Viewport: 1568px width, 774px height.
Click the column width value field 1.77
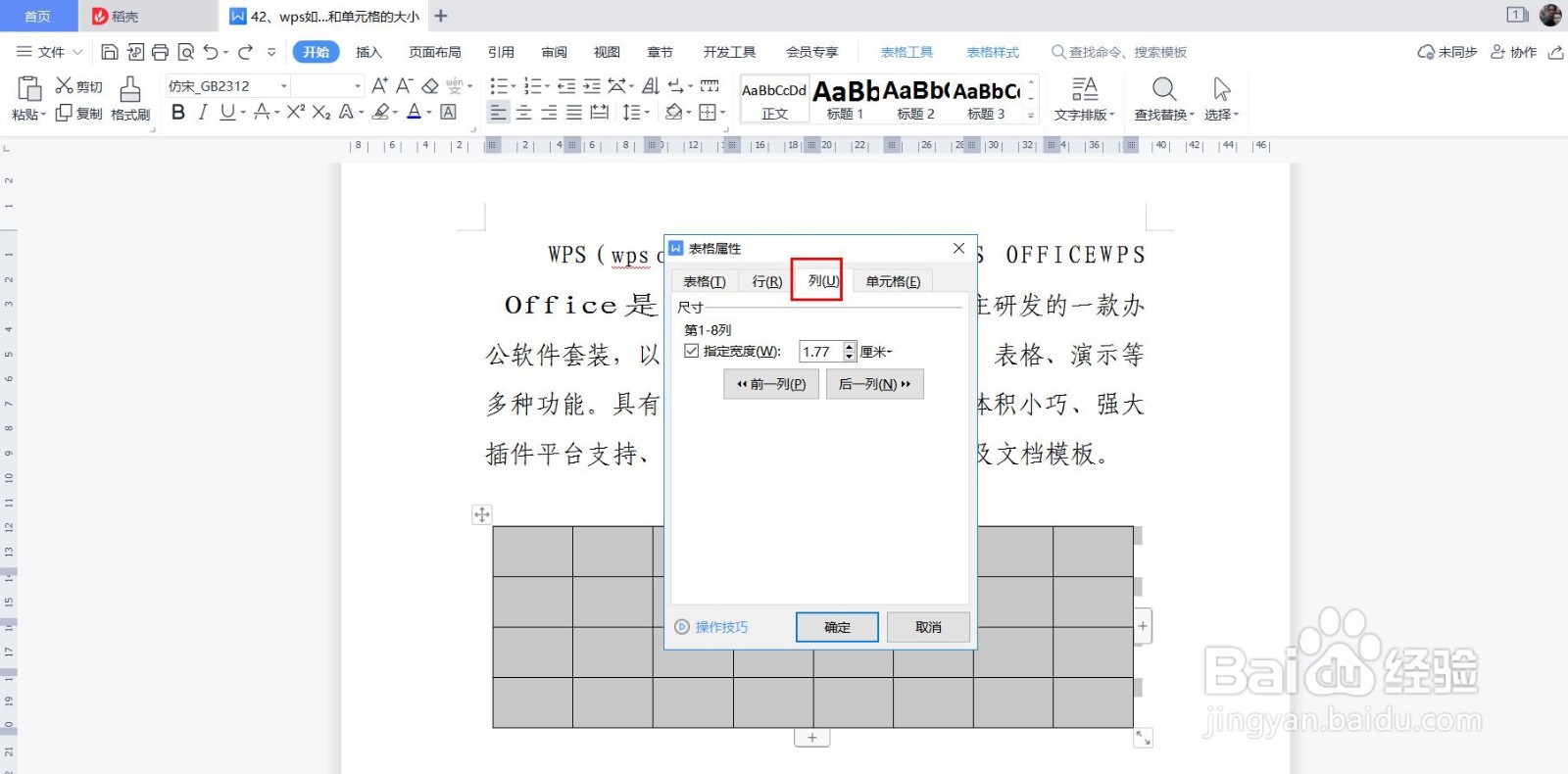[821, 352]
